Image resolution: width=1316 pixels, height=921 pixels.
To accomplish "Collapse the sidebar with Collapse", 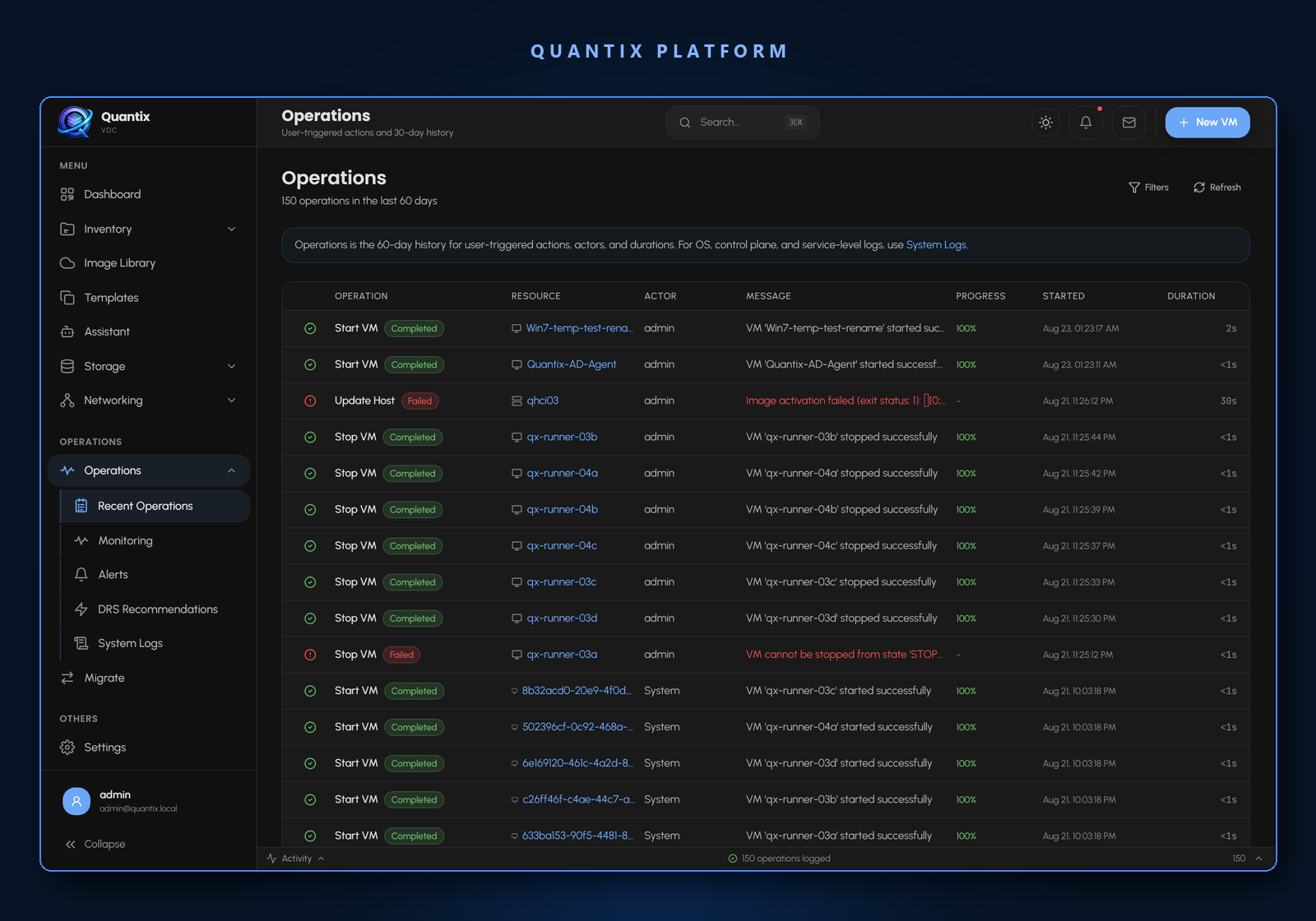I will tap(95, 845).
